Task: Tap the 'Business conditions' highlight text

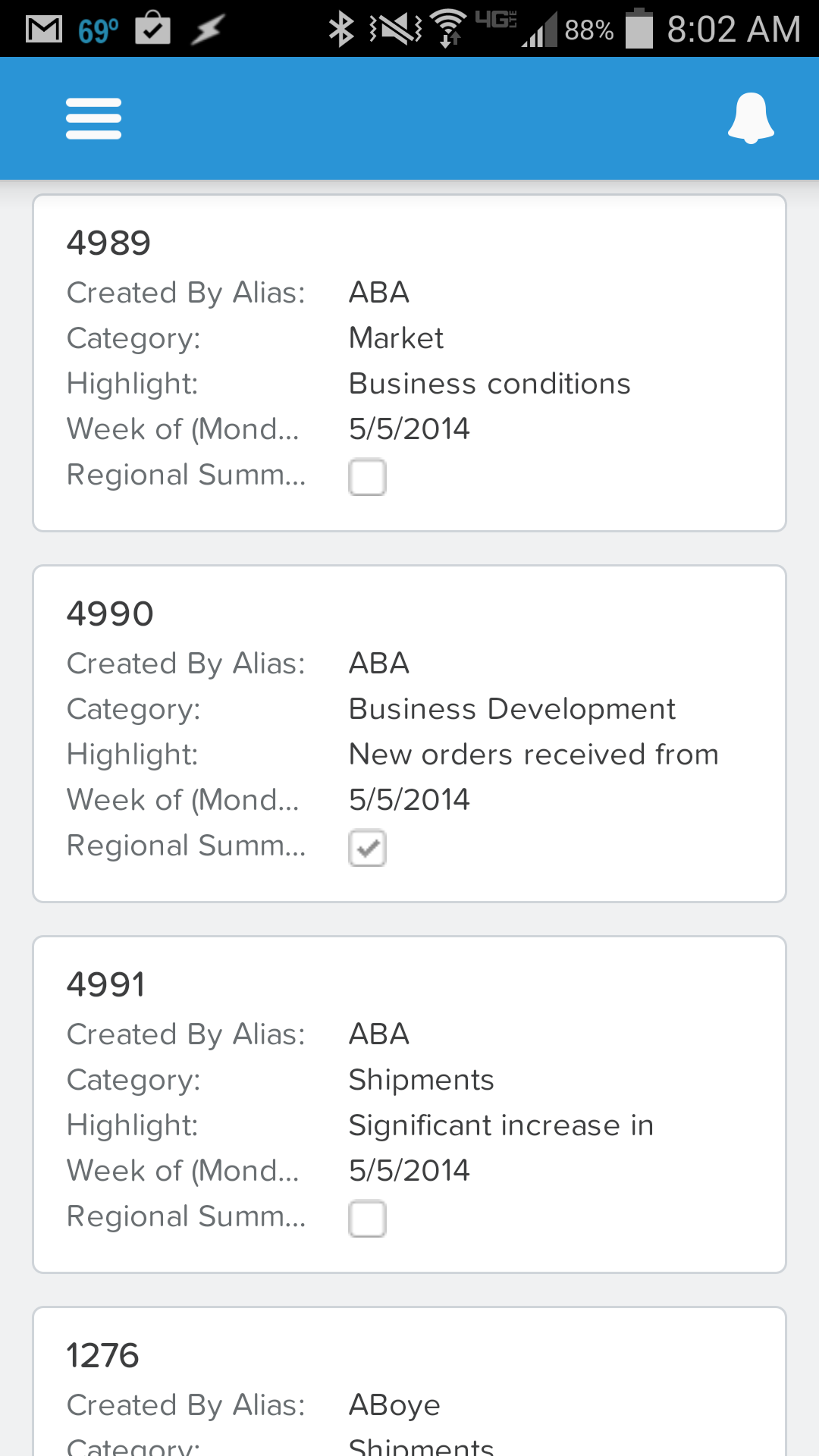Action: coord(489,384)
